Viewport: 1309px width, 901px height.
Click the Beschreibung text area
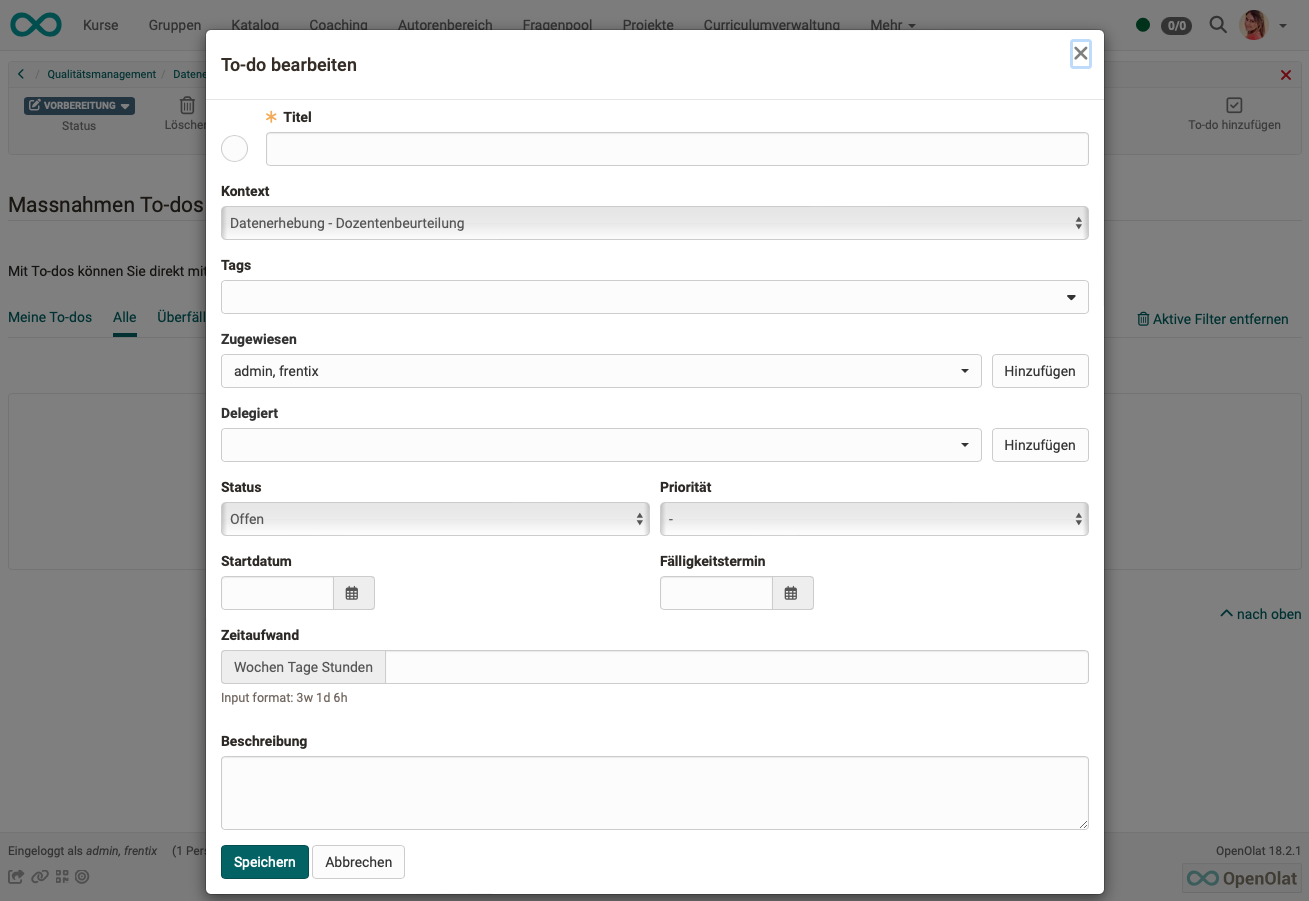(654, 792)
